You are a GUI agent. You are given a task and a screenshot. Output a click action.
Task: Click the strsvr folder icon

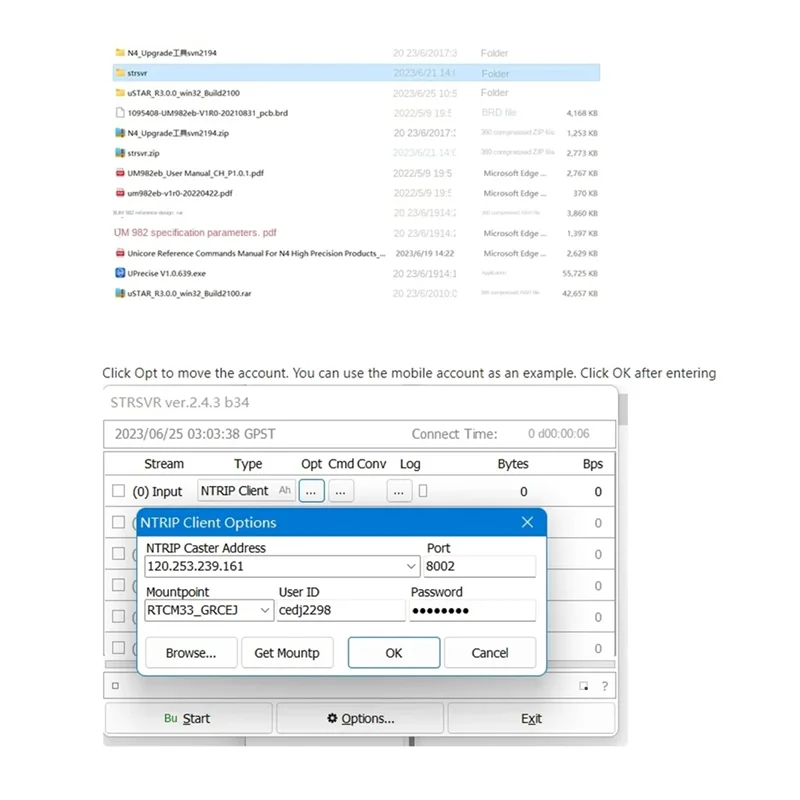coord(120,72)
